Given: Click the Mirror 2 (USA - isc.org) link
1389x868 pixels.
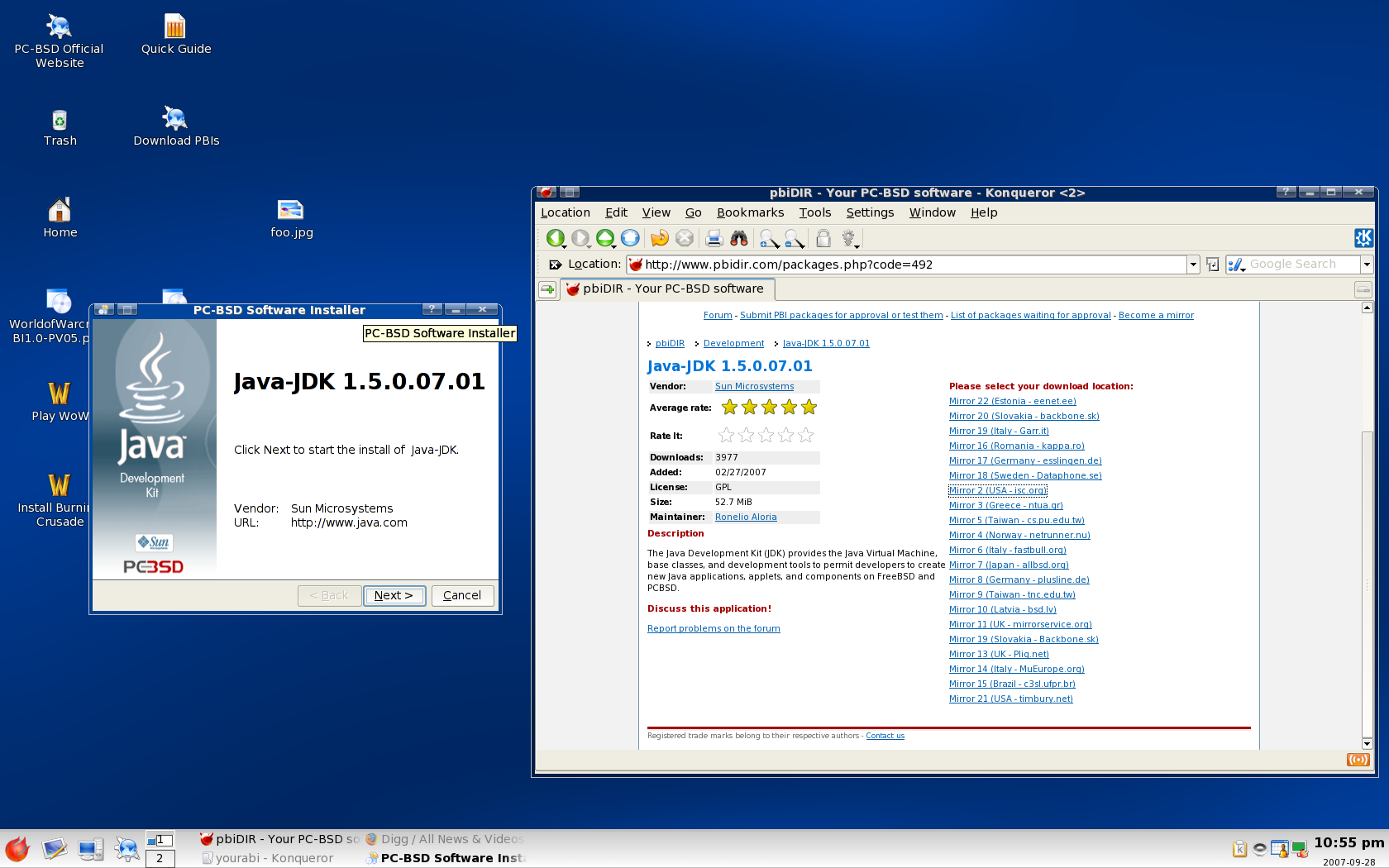Looking at the screenshot, I should click(998, 490).
